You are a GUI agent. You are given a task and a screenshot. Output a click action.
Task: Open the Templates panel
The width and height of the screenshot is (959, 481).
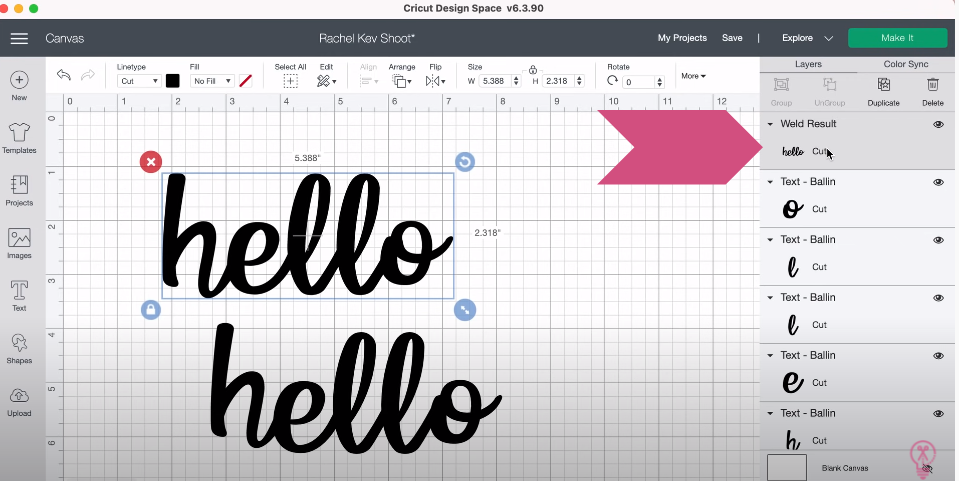pyautogui.click(x=19, y=138)
